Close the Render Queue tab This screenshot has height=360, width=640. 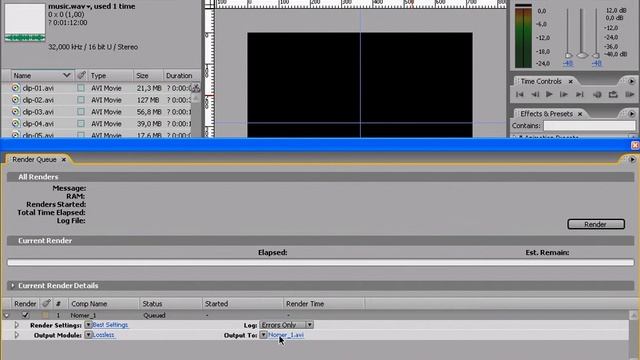click(x=64, y=160)
